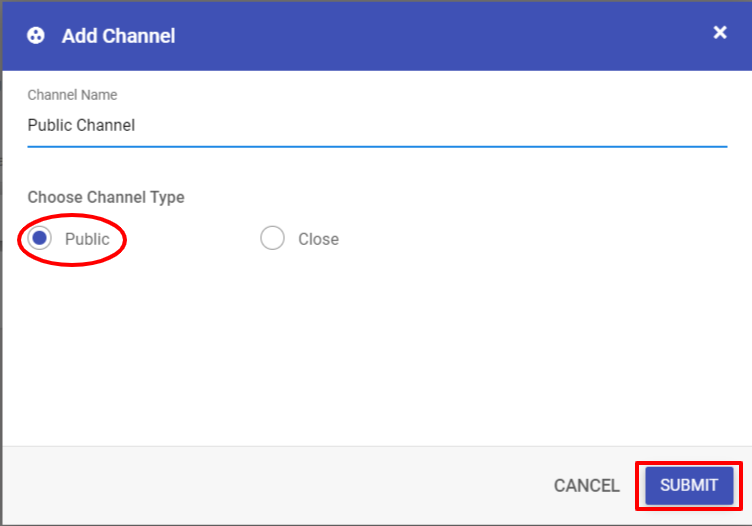Click the blue SUBMIT button in footer
The height and width of the screenshot is (526, 752).
tap(689, 486)
